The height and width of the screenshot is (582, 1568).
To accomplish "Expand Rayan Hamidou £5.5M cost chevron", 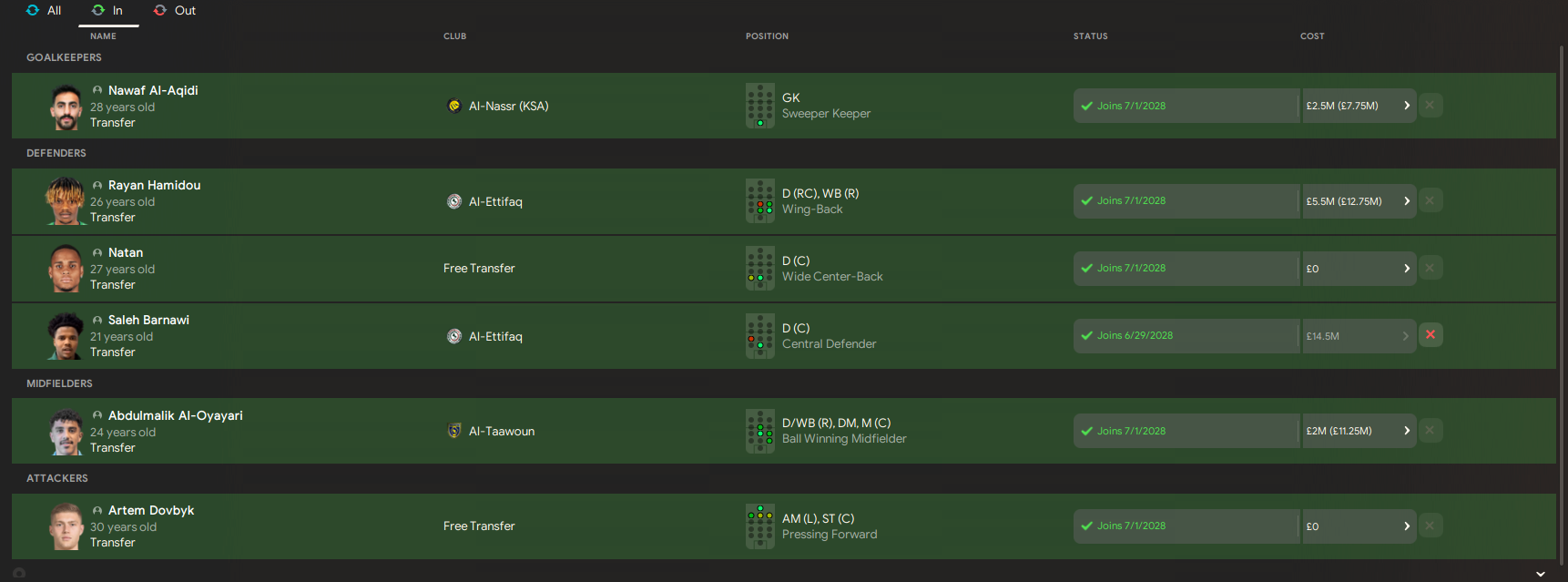I will [1406, 201].
